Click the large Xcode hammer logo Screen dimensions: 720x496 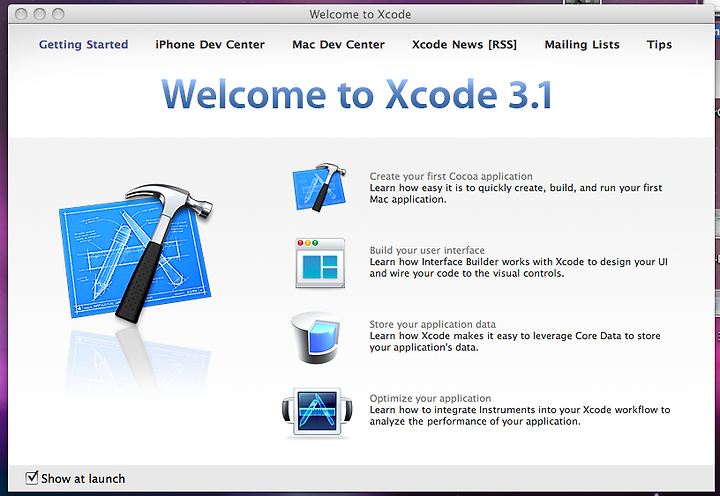click(135, 253)
